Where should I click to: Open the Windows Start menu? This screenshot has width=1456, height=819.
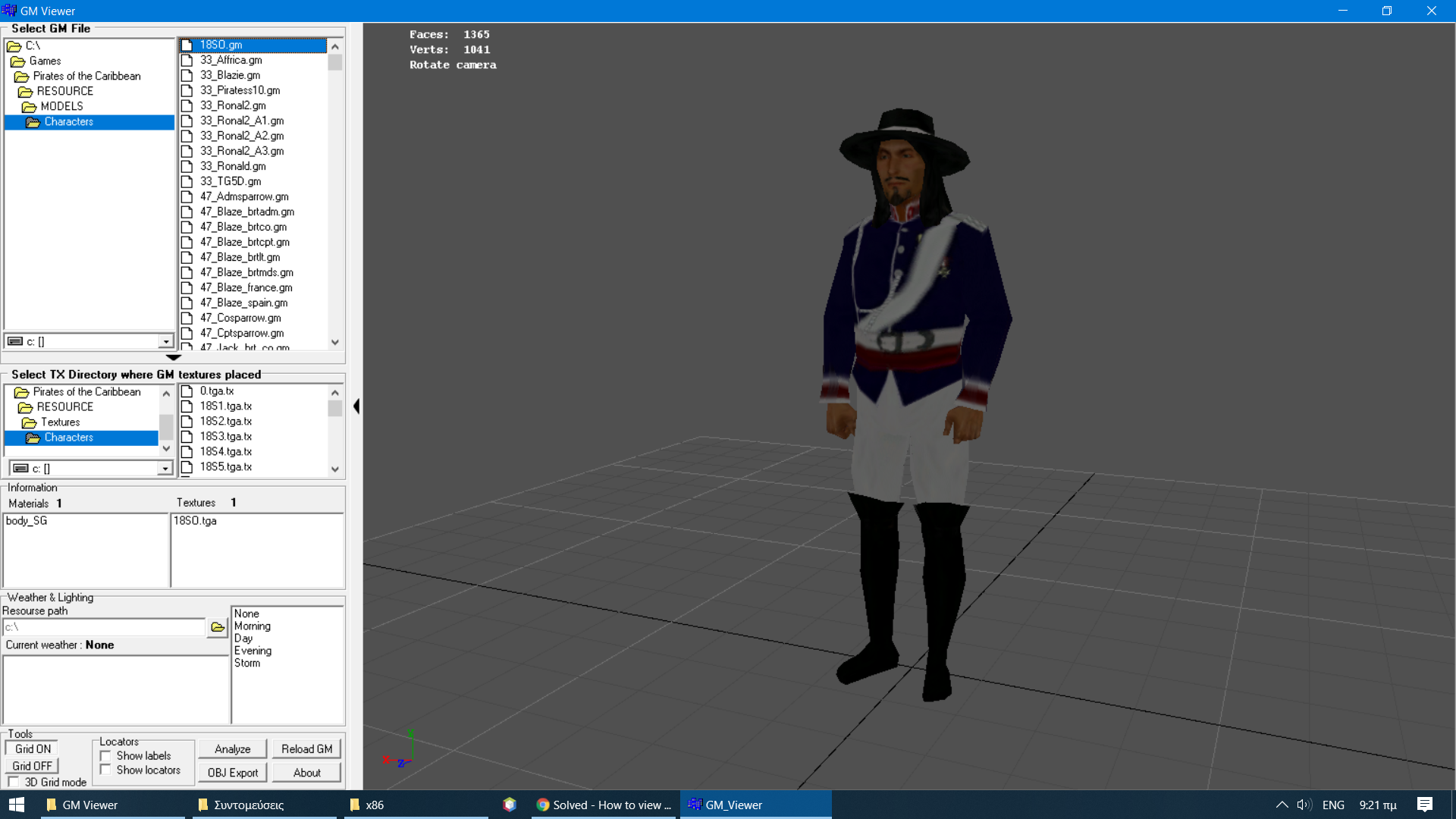[x=17, y=805]
